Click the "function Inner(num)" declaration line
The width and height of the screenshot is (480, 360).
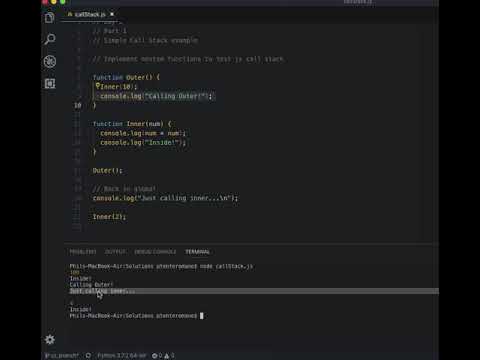[132, 124]
